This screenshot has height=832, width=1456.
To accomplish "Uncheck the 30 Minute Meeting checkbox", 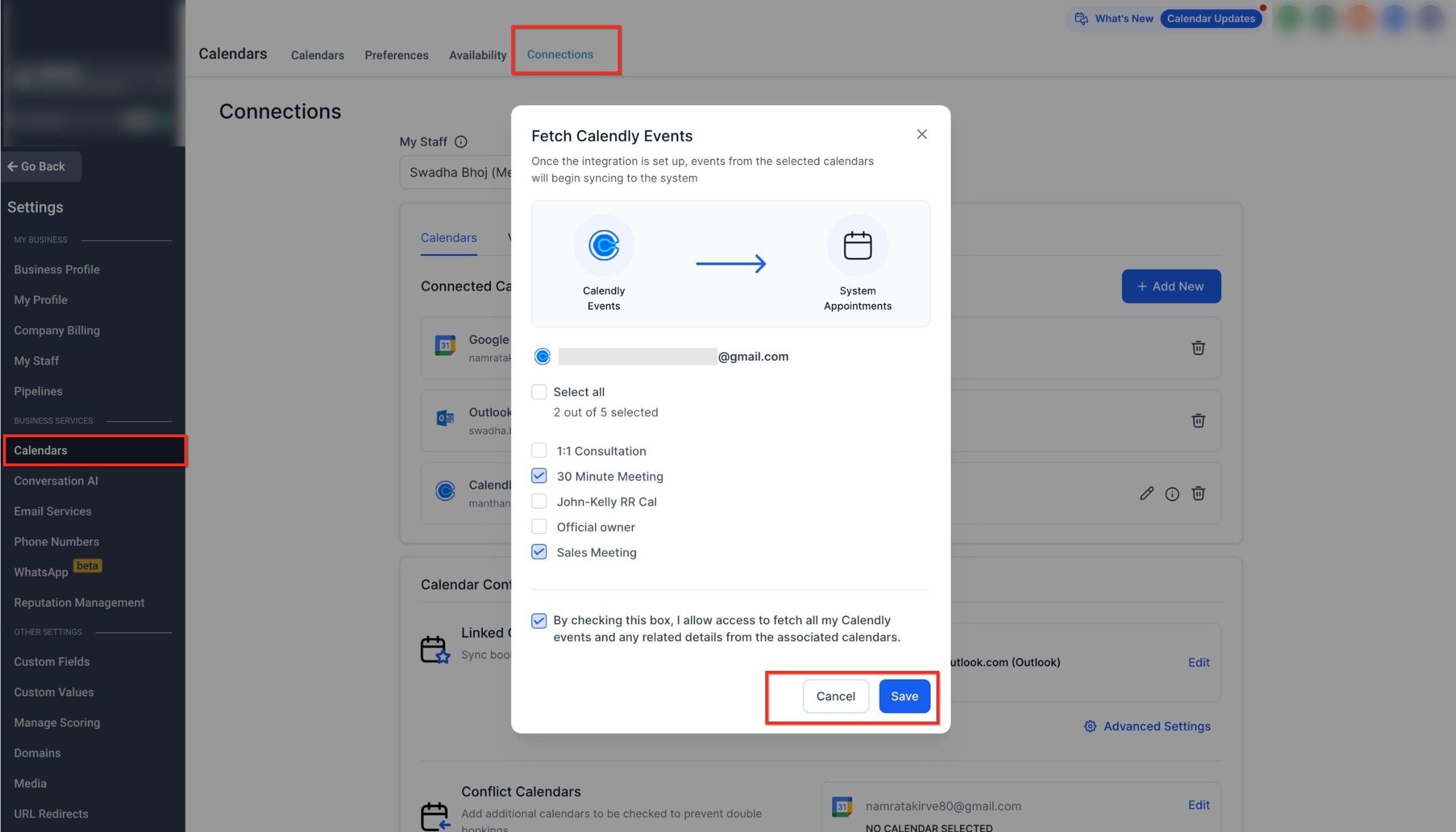I will (539, 476).
